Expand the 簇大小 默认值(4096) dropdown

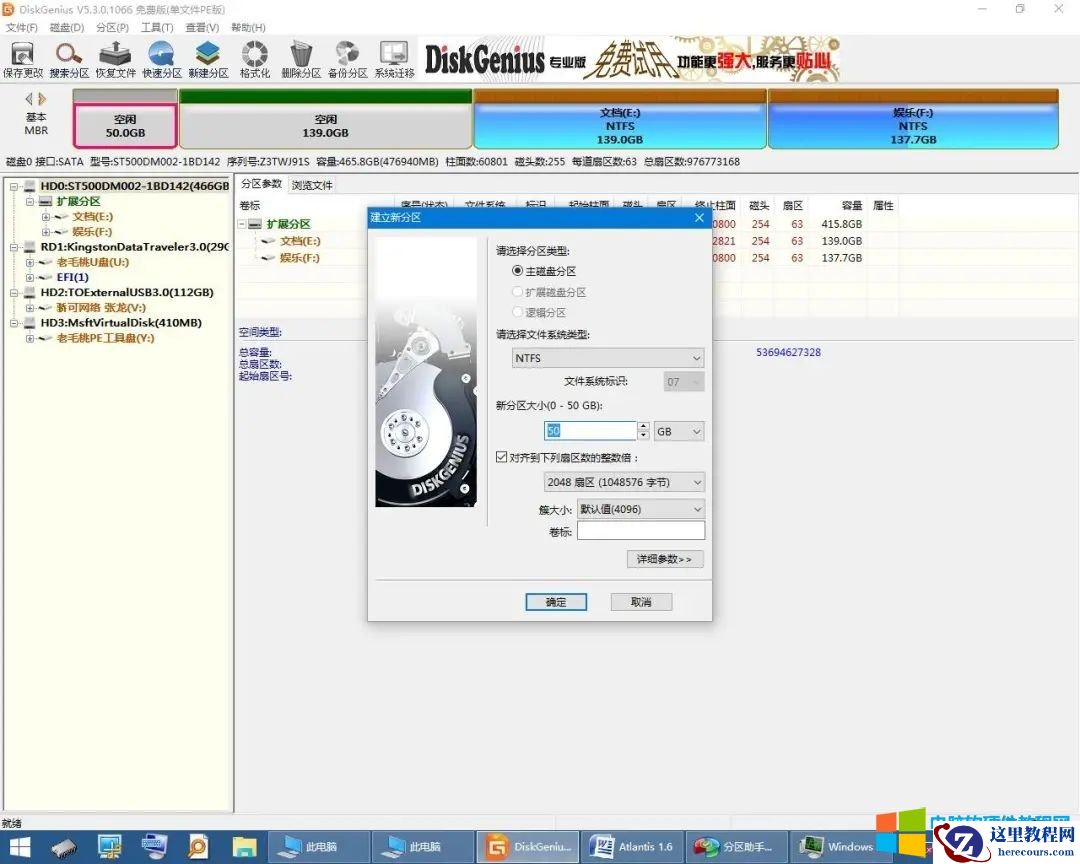(640, 509)
